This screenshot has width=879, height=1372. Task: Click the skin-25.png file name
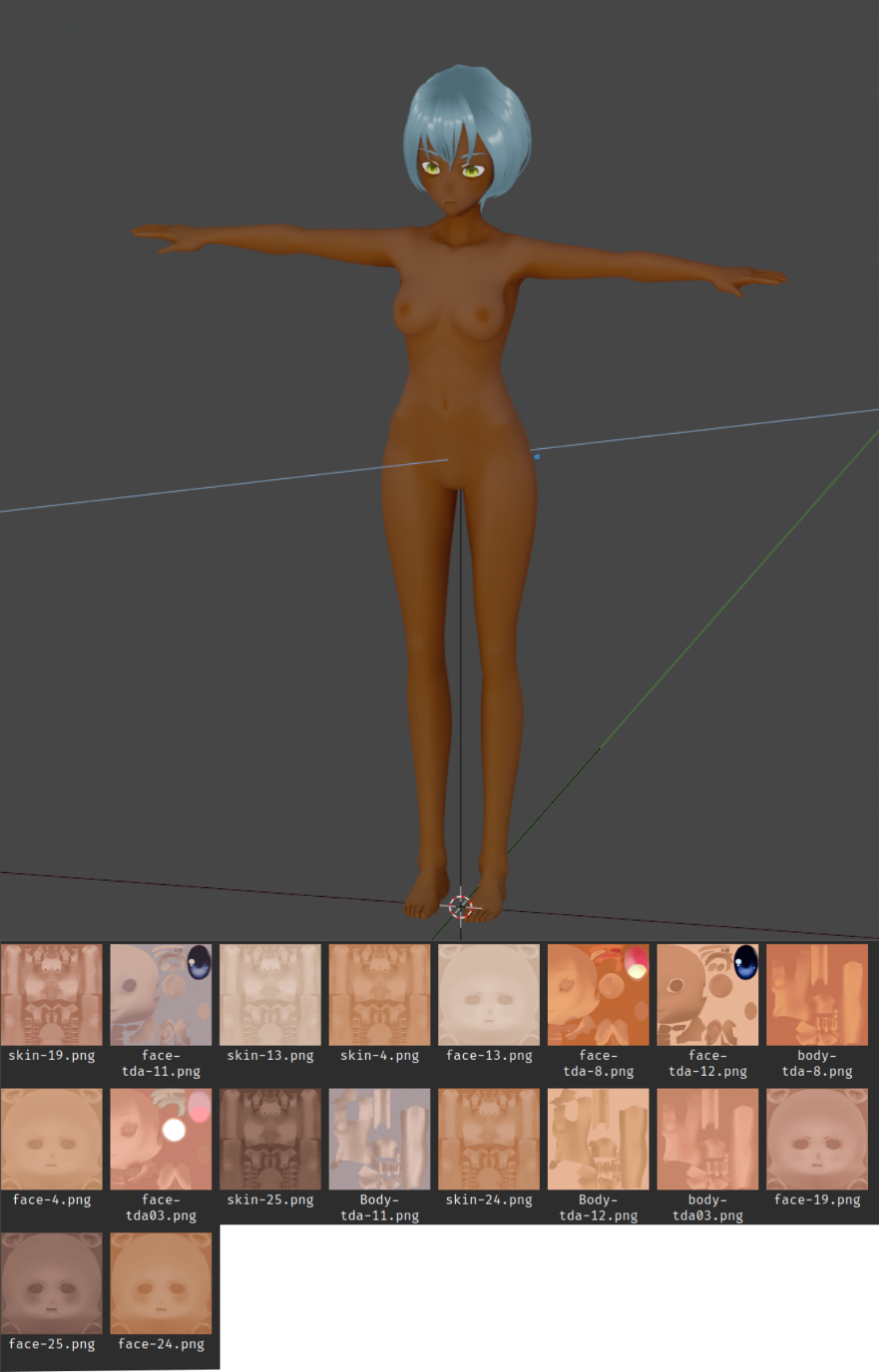(270, 1200)
